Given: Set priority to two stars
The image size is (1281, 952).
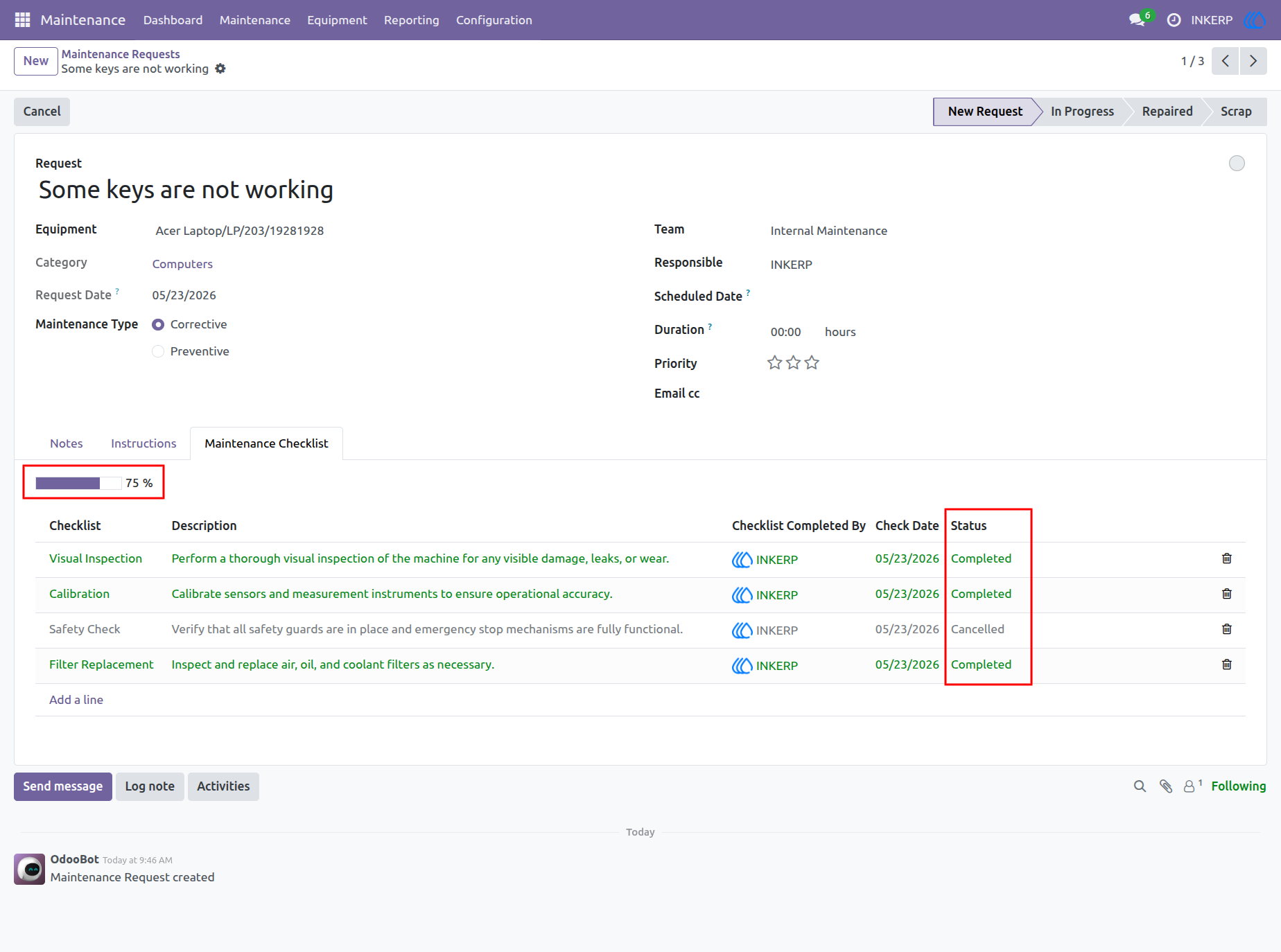Looking at the screenshot, I should (x=794, y=362).
